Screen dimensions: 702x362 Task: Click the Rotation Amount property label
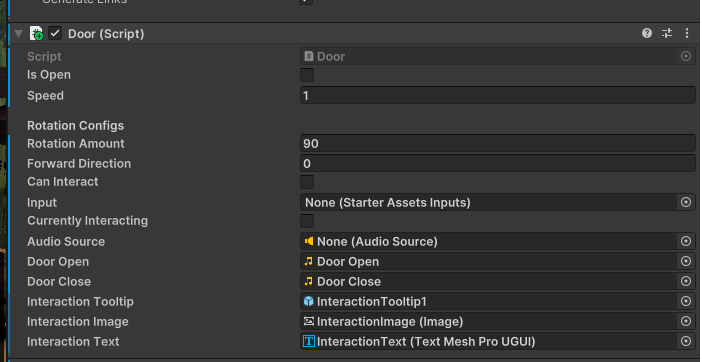(x=76, y=143)
